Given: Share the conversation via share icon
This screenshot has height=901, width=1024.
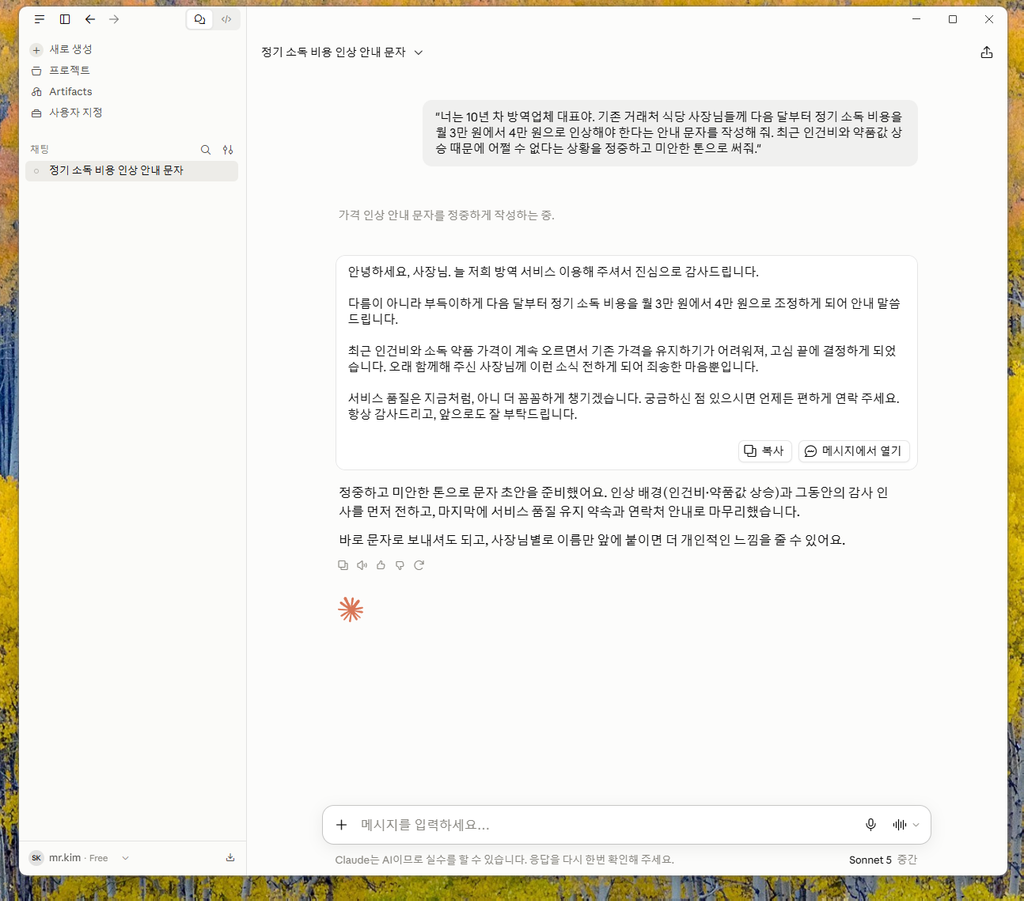Looking at the screenshot, I should pyautogui.click(x=986, y=52).
